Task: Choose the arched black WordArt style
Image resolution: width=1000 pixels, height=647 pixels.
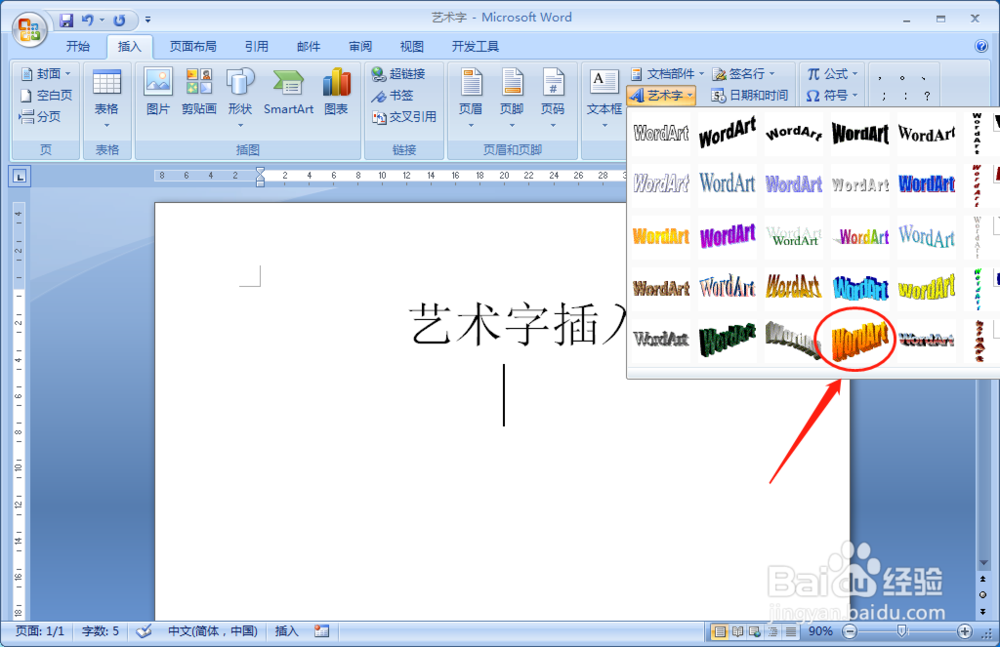Action: 793,133
